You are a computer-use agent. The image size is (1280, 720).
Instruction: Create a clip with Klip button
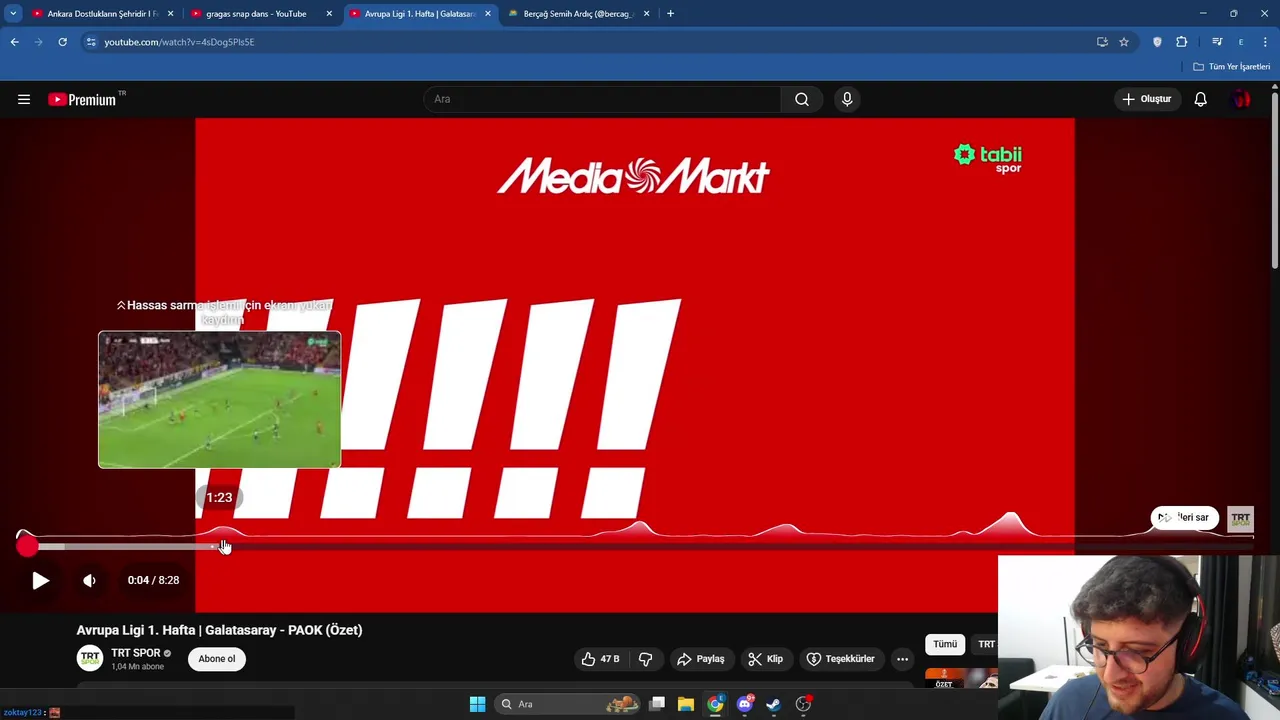point(766,659)
